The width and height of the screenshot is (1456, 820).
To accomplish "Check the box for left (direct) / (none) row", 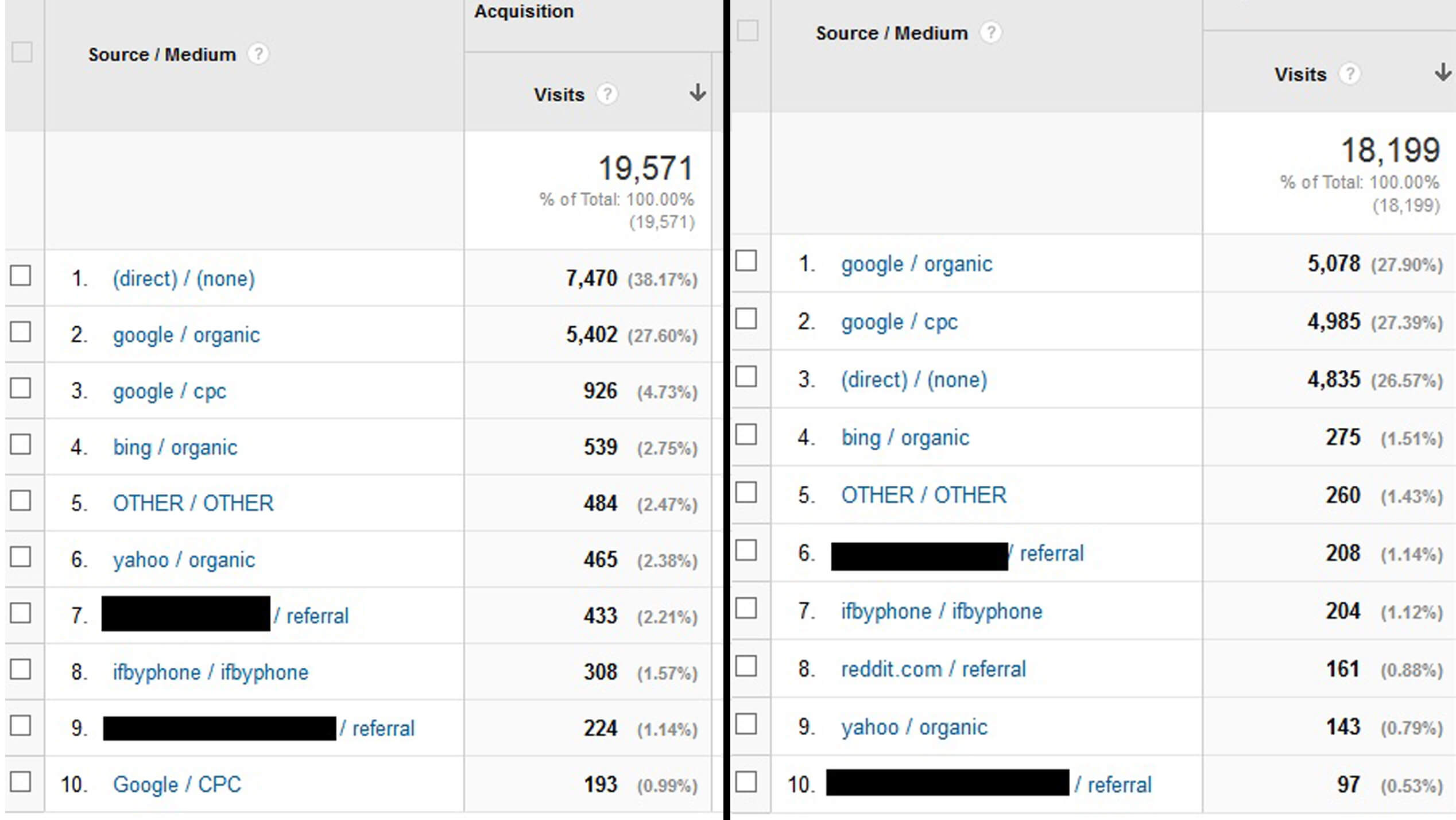I will pos(21,275).
